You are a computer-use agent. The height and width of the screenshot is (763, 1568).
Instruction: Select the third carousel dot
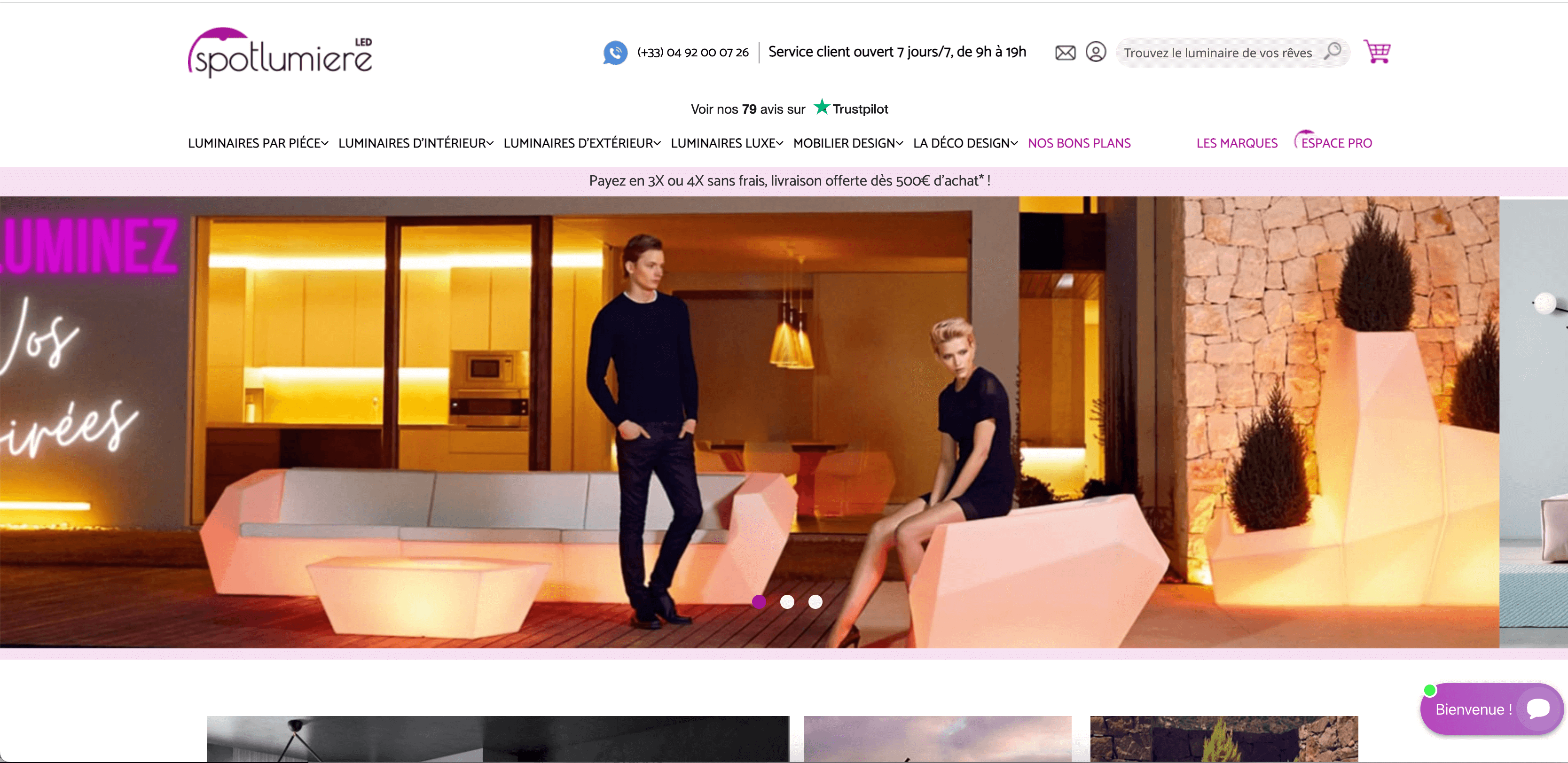pyautogui.click(x=815, y=601)
